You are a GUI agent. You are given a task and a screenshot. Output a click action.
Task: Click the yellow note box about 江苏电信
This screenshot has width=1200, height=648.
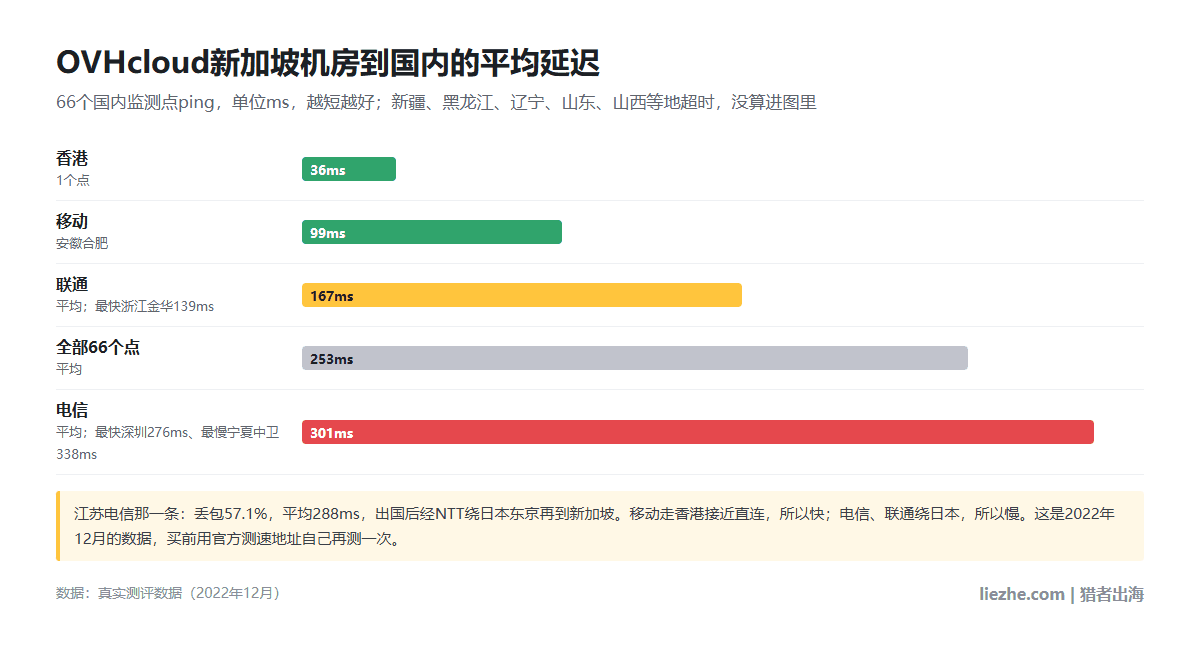click(600, 526)
